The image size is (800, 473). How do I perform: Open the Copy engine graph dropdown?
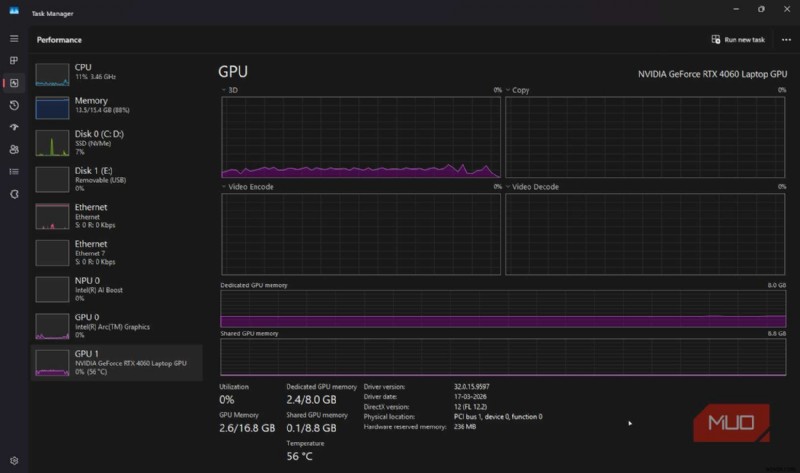click(517, 90)
